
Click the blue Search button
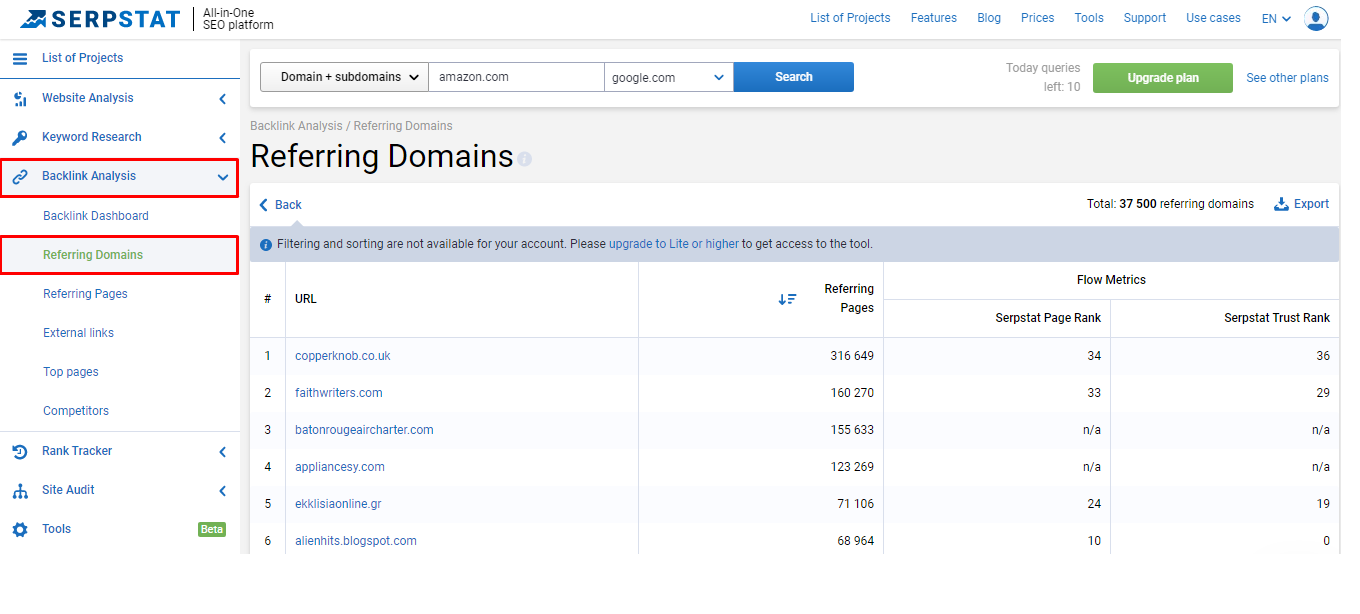click(x=794, y=77)
